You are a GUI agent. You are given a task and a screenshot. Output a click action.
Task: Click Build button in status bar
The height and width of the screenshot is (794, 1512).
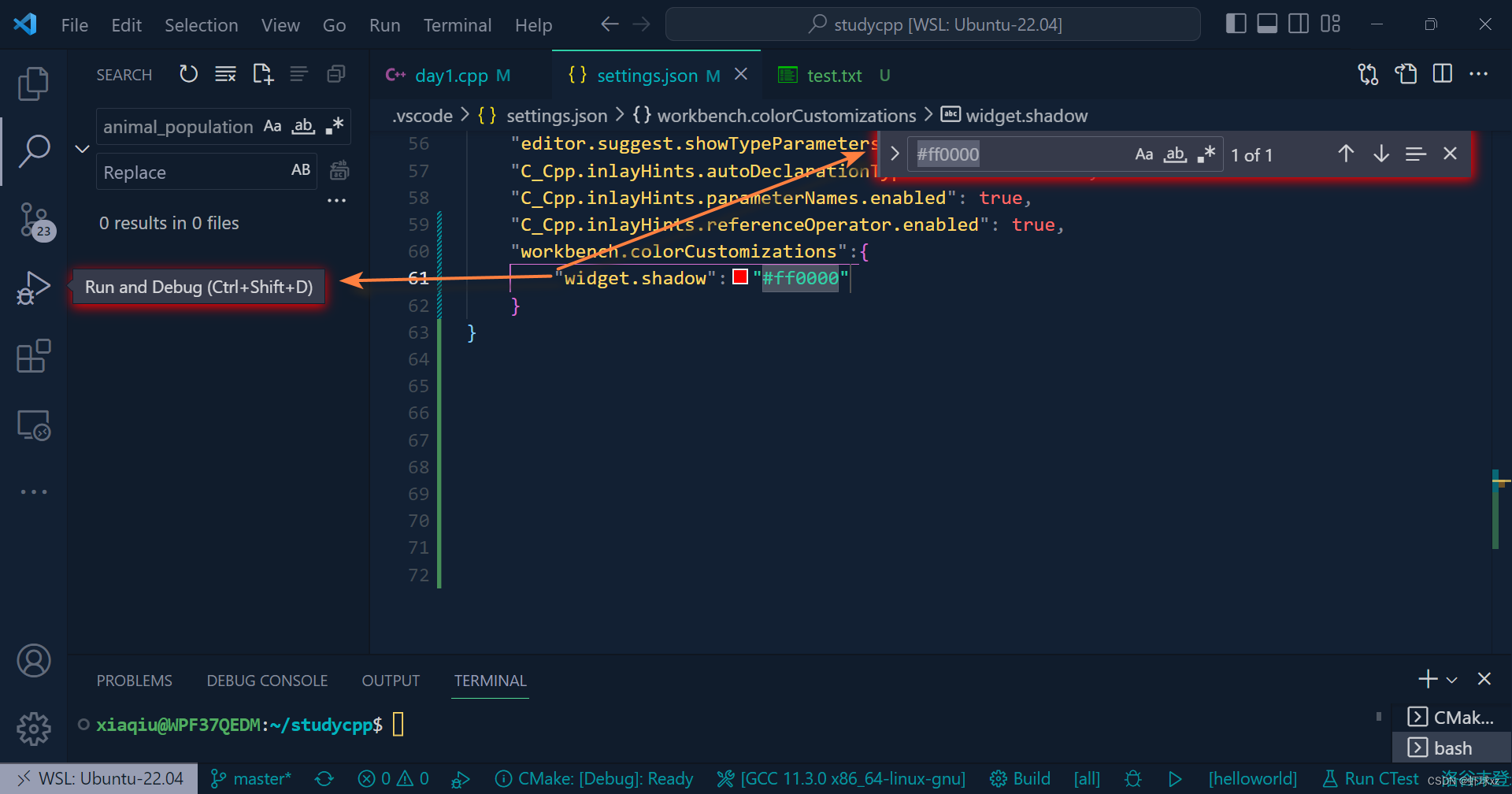pos(1020,778)
